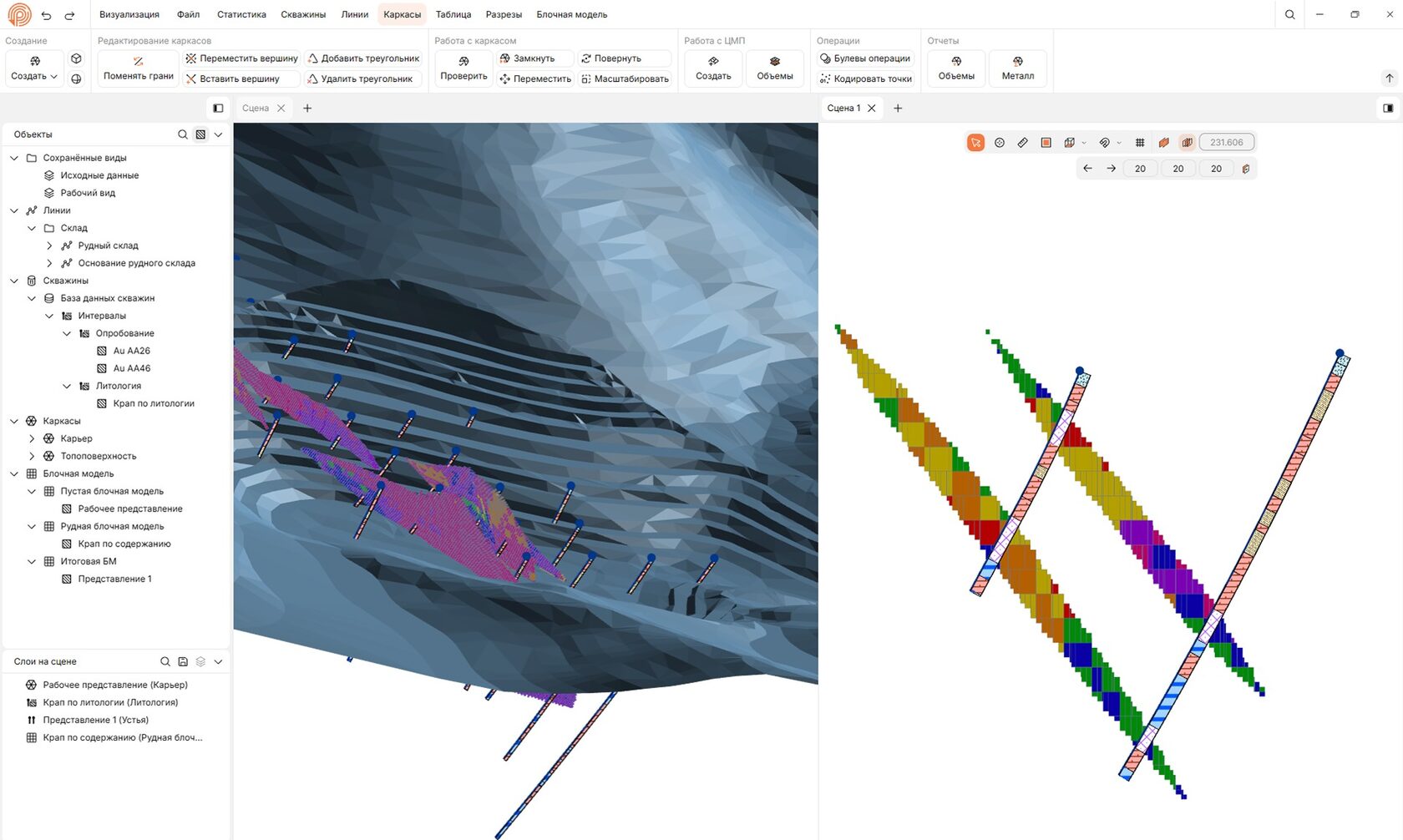Select the cursor selection tool in Сцена 1

click(x=975, y=143)
